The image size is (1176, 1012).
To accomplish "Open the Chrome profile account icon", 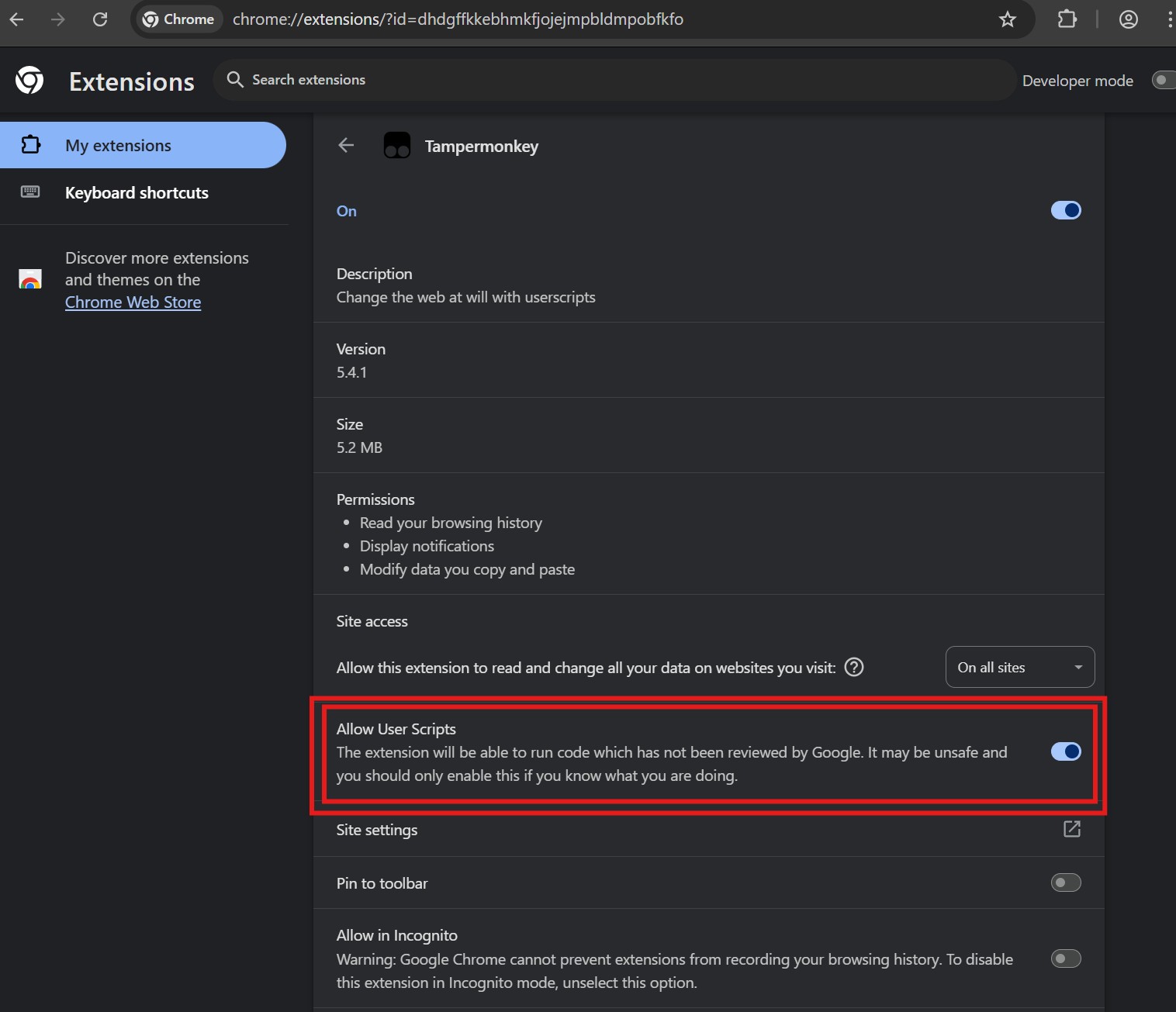I will [x=1128, y=19].
